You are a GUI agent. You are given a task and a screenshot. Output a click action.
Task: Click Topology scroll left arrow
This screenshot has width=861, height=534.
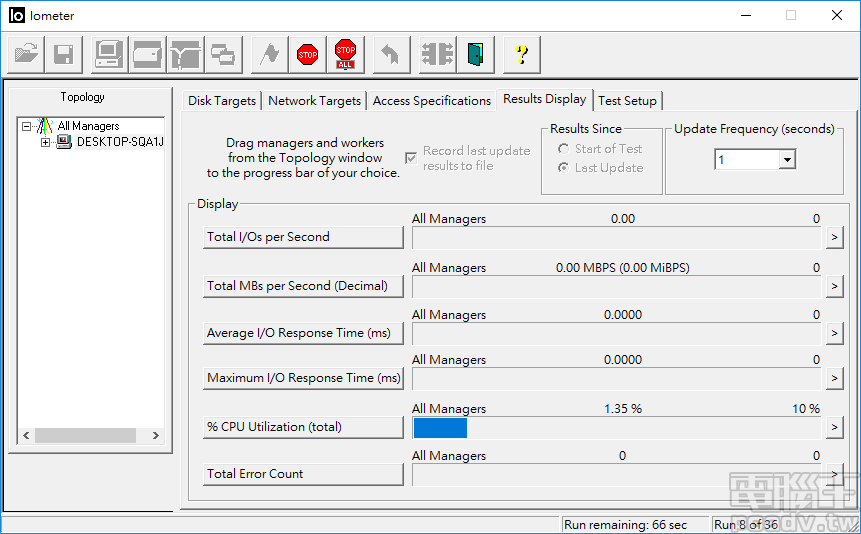(26, 435)
